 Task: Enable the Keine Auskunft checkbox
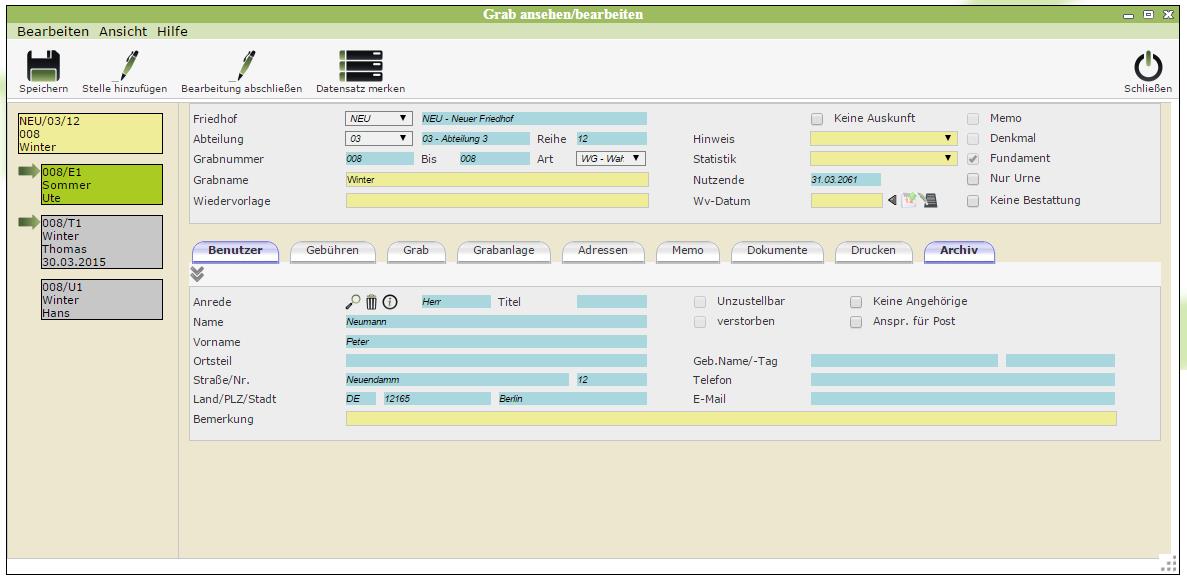click(x=817, y=119)
